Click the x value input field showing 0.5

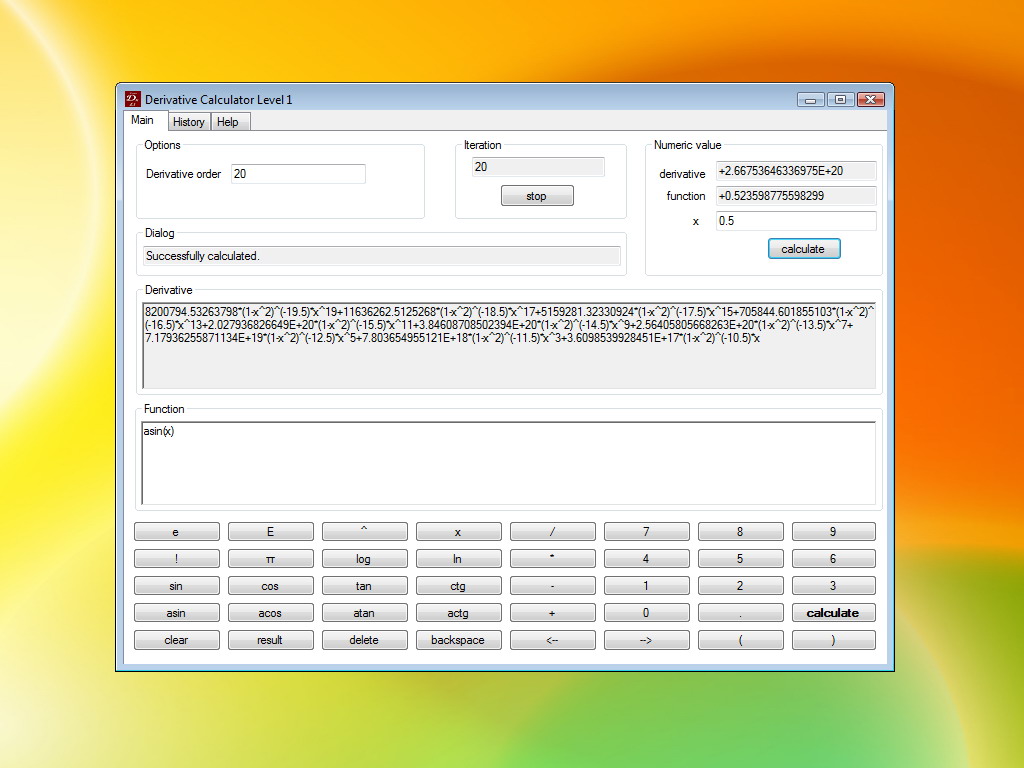795,221
